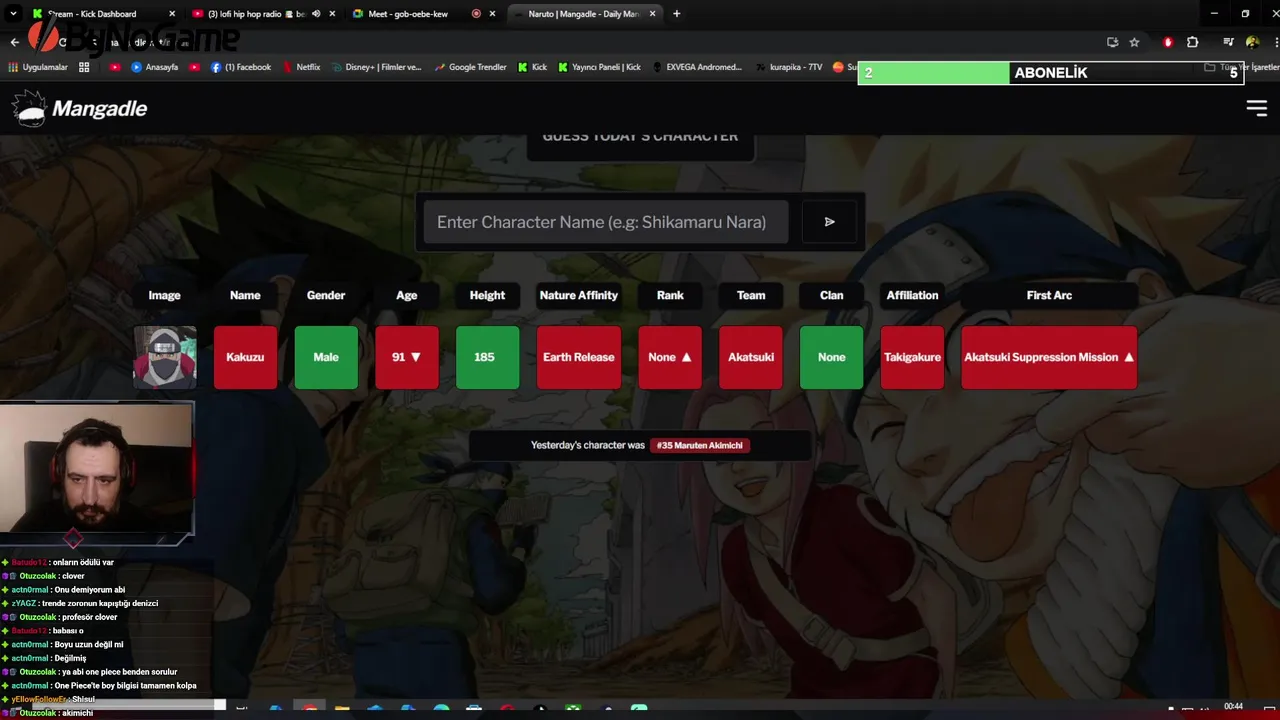Open the Disney+ | Filmler bookmark

378,67
